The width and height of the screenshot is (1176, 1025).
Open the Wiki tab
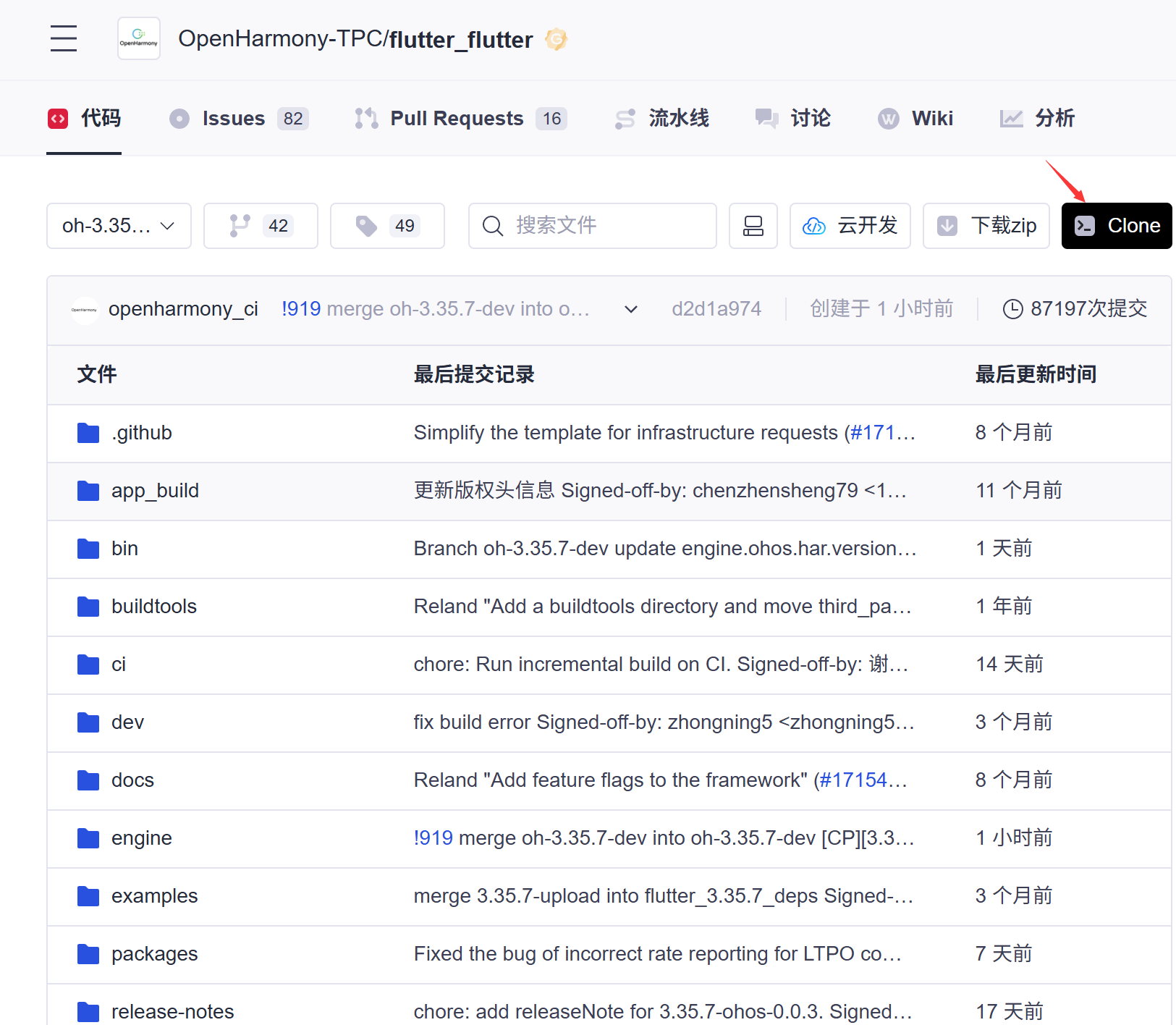click(915, 118)
